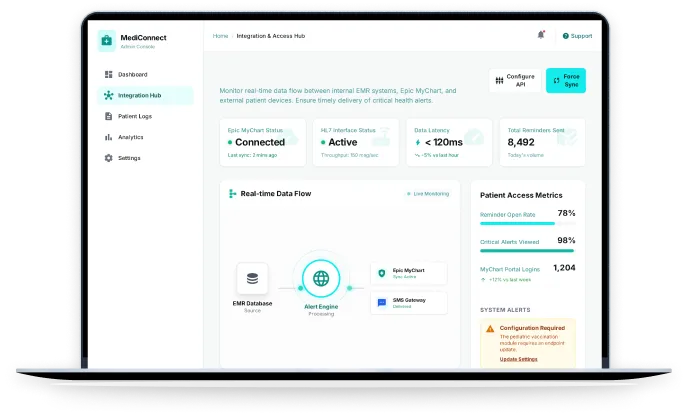Select Integration Hub in sidebar
Screen dimensions: 688x416
[x=139, y=95]
